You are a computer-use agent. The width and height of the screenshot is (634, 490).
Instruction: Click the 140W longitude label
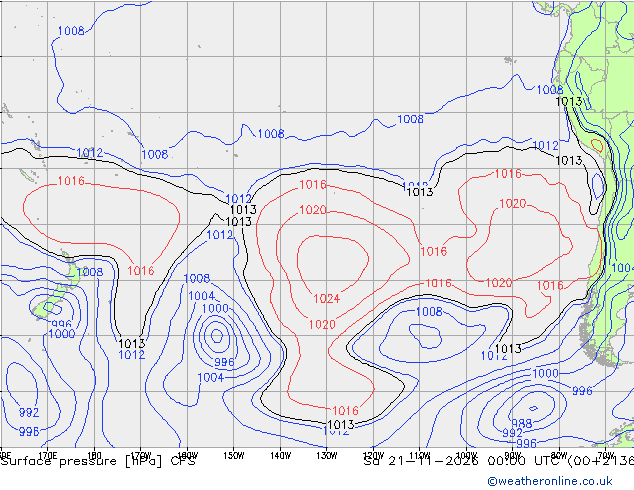coord(280,455)
